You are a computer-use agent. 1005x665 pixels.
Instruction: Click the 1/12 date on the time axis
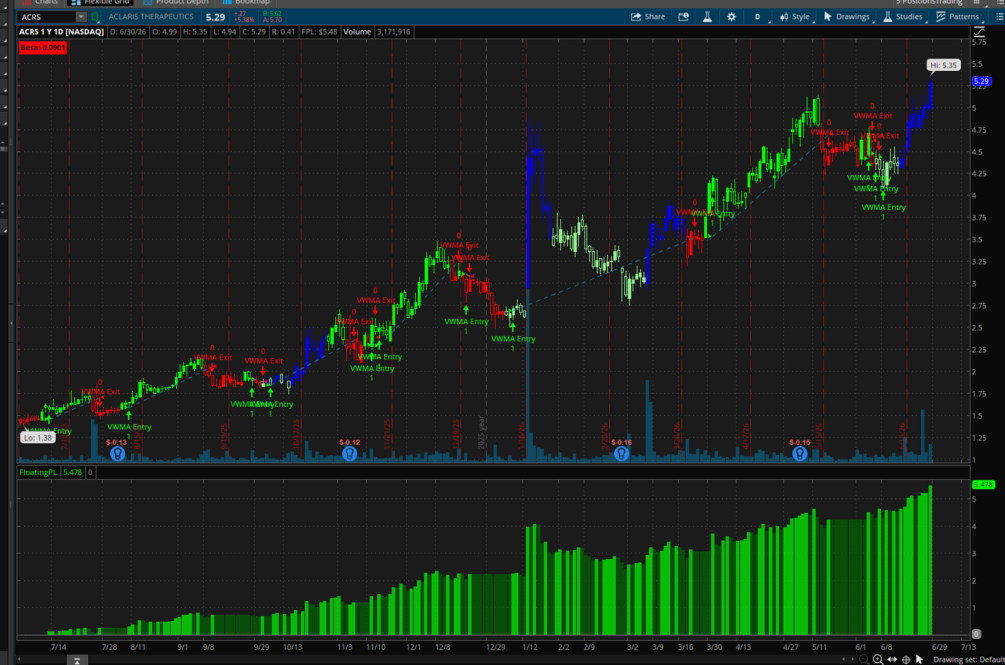click(x=529, y=647)
